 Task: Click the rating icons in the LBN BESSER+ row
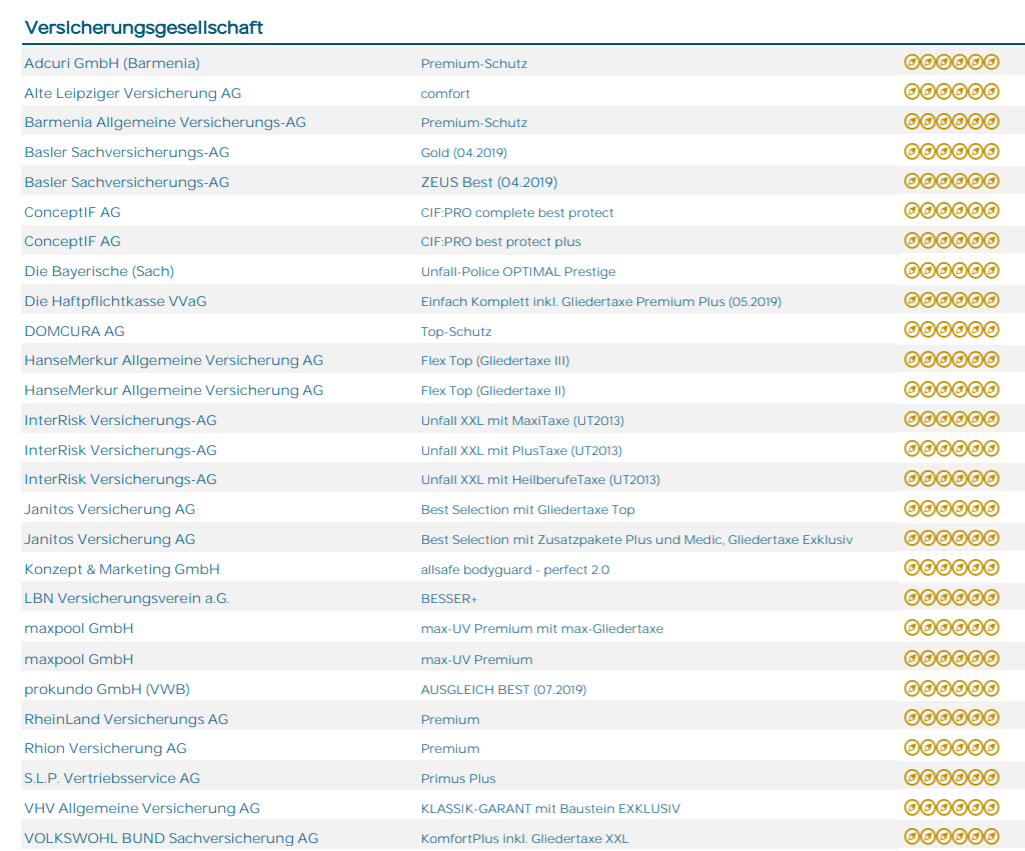click(x=951, y=598)
